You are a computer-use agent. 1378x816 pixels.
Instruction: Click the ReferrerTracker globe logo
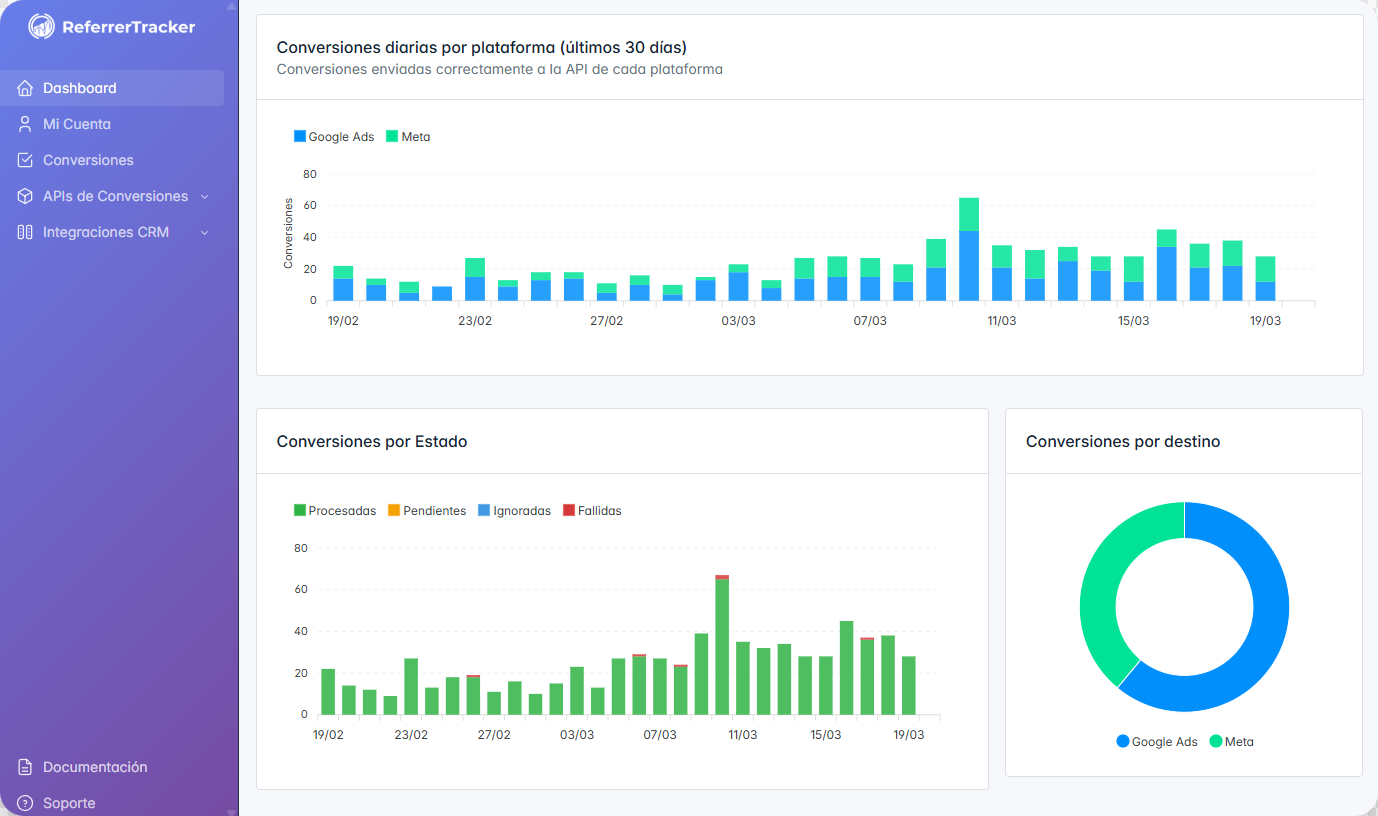coord(40,26)
